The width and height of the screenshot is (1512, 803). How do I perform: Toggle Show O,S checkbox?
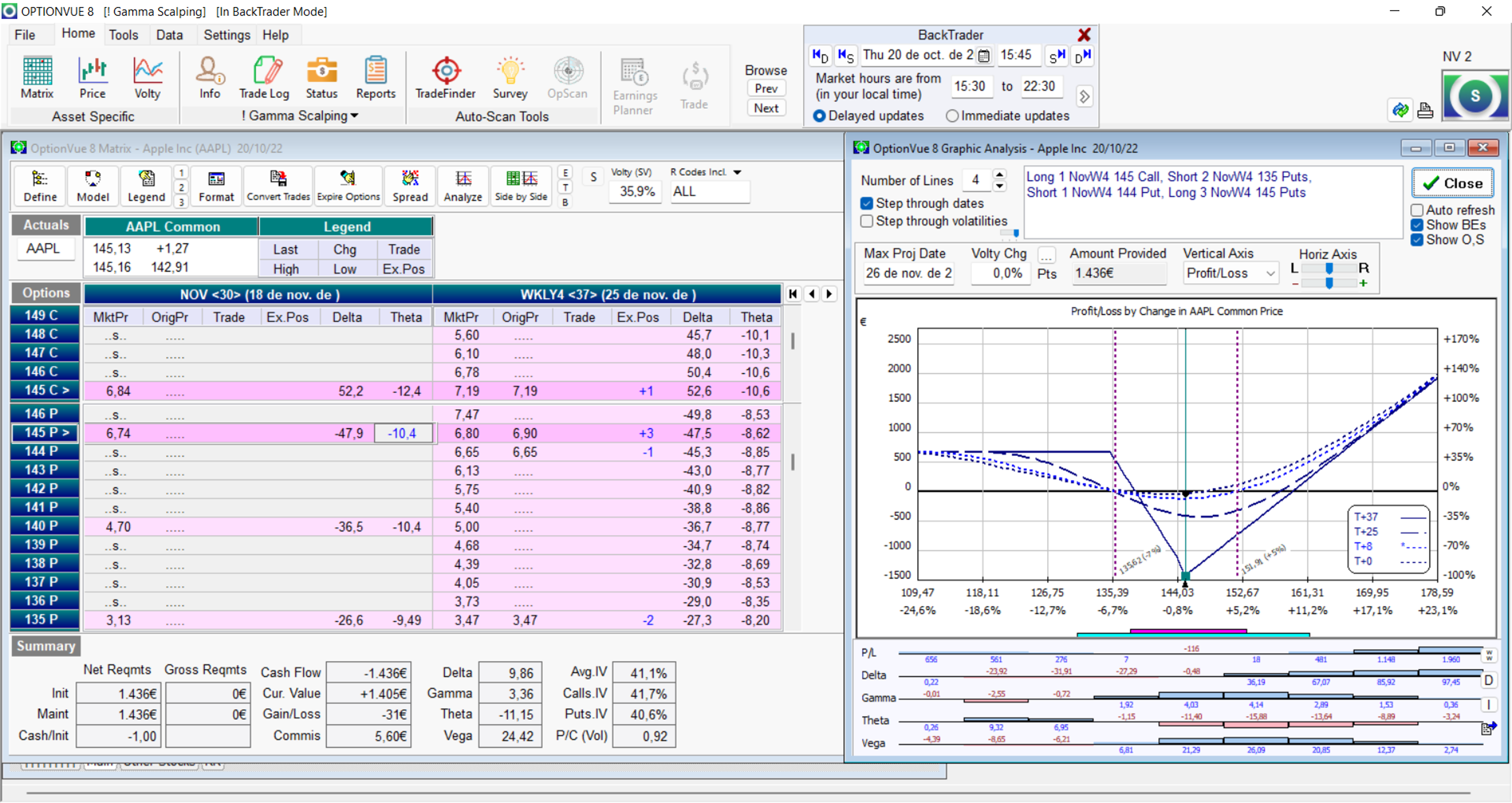coord(1416,239)
